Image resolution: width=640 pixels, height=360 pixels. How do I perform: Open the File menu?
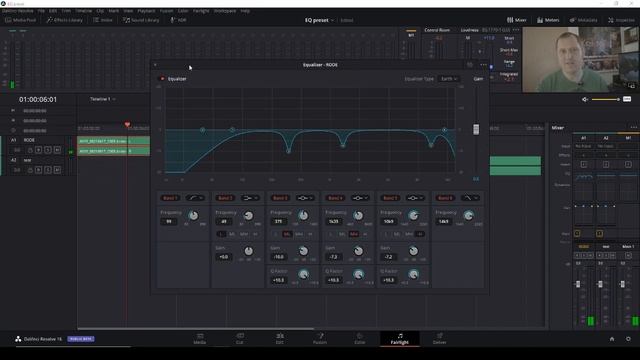coord(41,11)
